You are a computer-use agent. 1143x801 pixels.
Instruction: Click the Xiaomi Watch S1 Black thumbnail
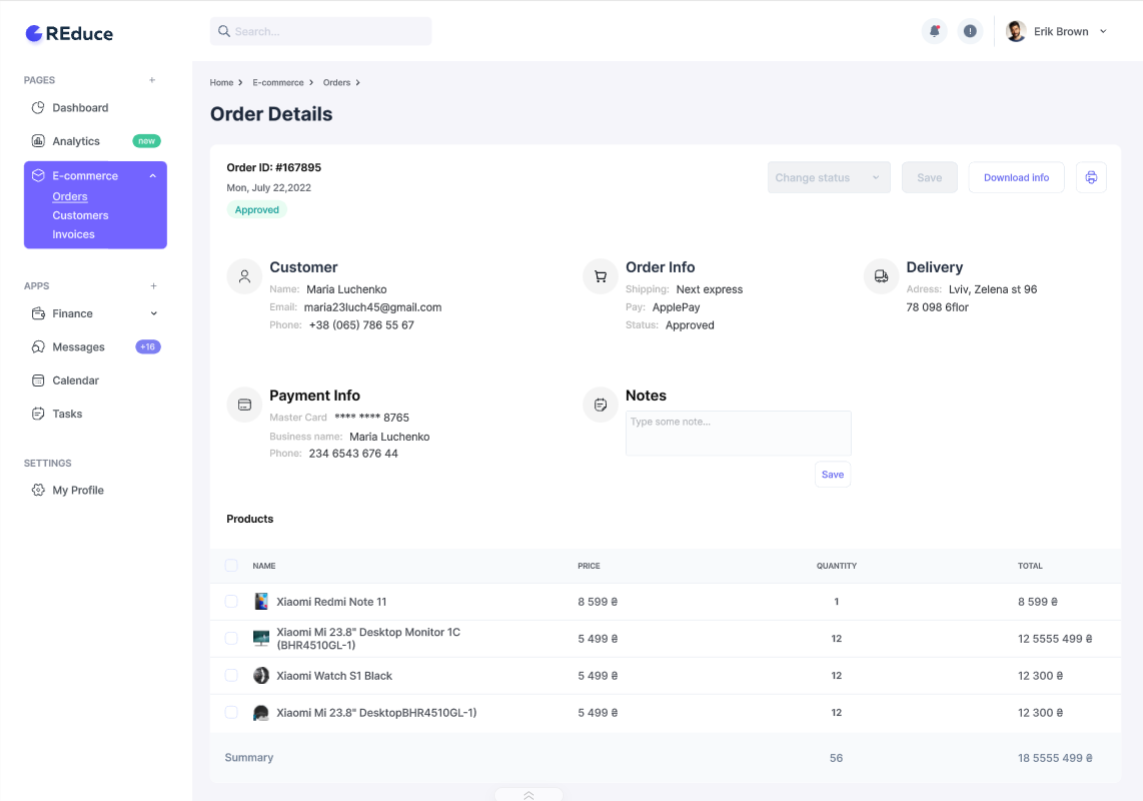(x=261, y=676)
